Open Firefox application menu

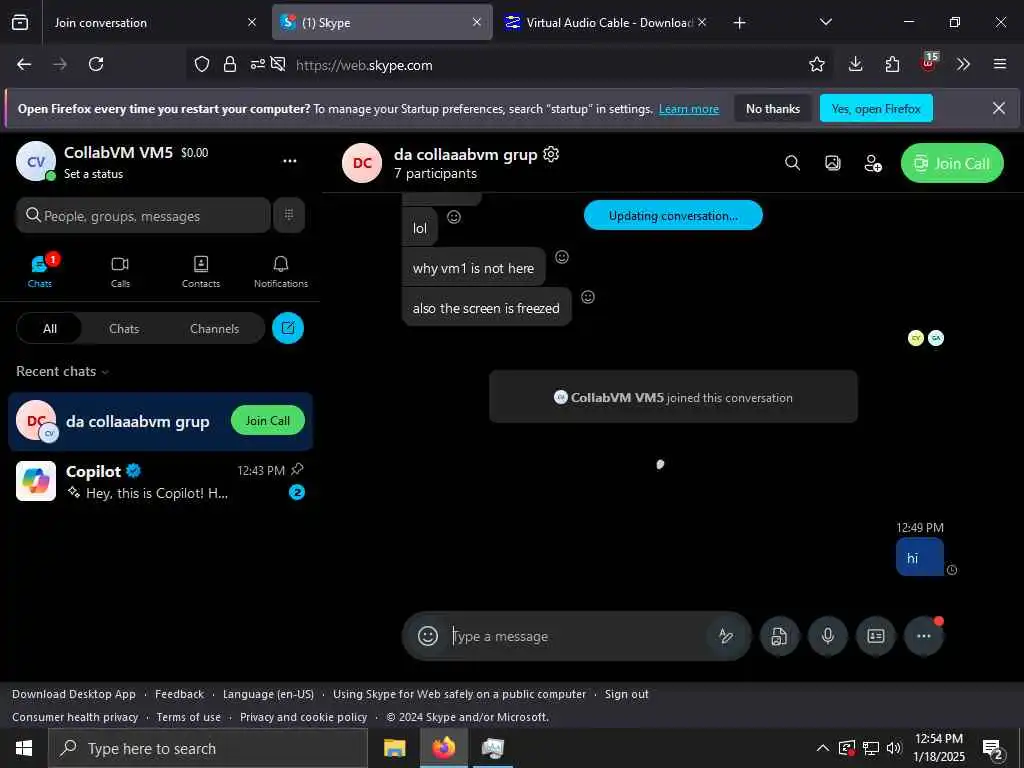coord(1000,64)
